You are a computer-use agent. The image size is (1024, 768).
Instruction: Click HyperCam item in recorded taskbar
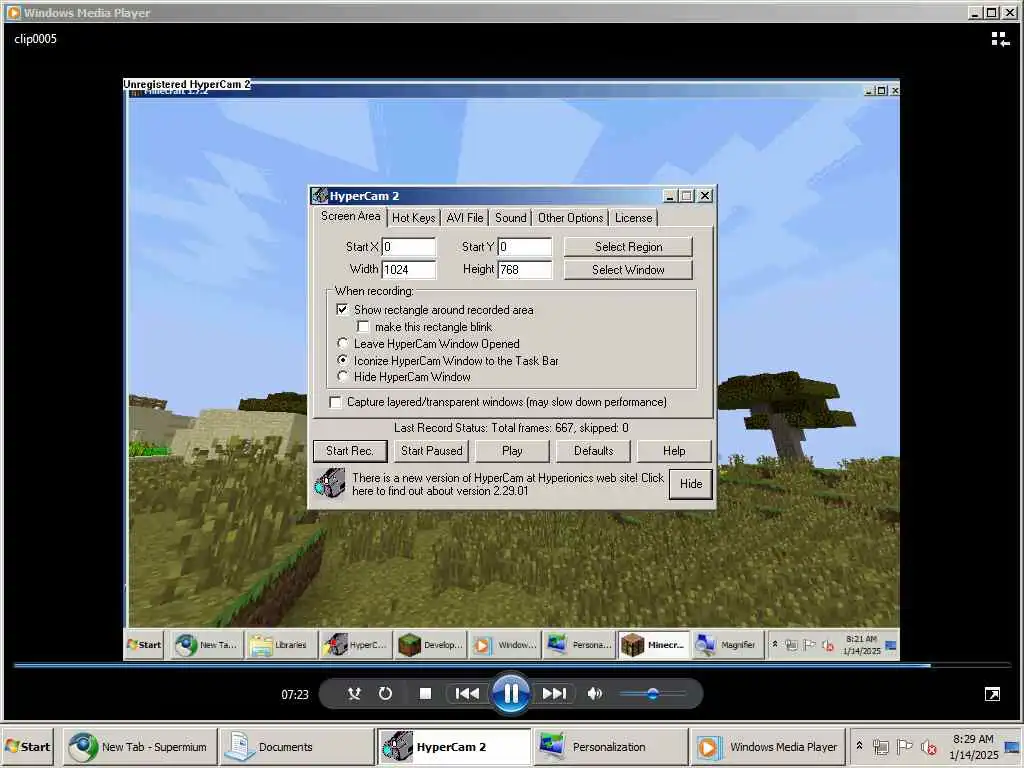click(356, 645)
